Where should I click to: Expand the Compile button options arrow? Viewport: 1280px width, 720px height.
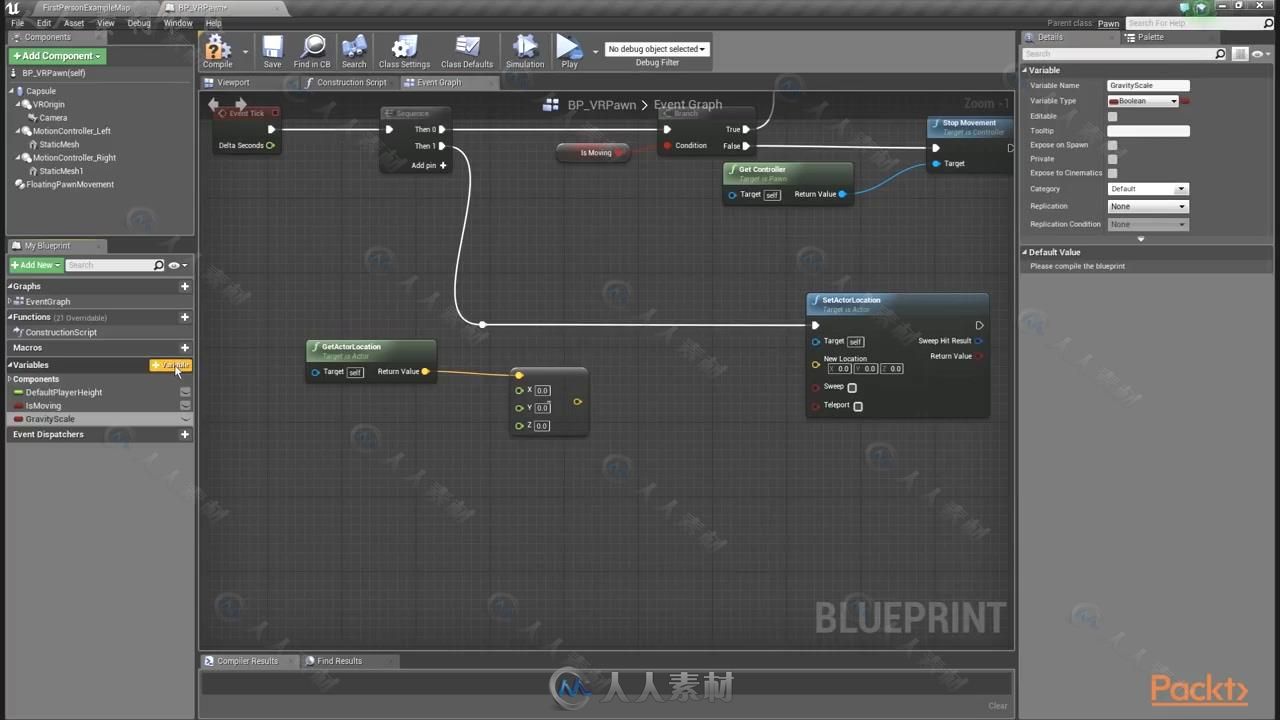245,51
